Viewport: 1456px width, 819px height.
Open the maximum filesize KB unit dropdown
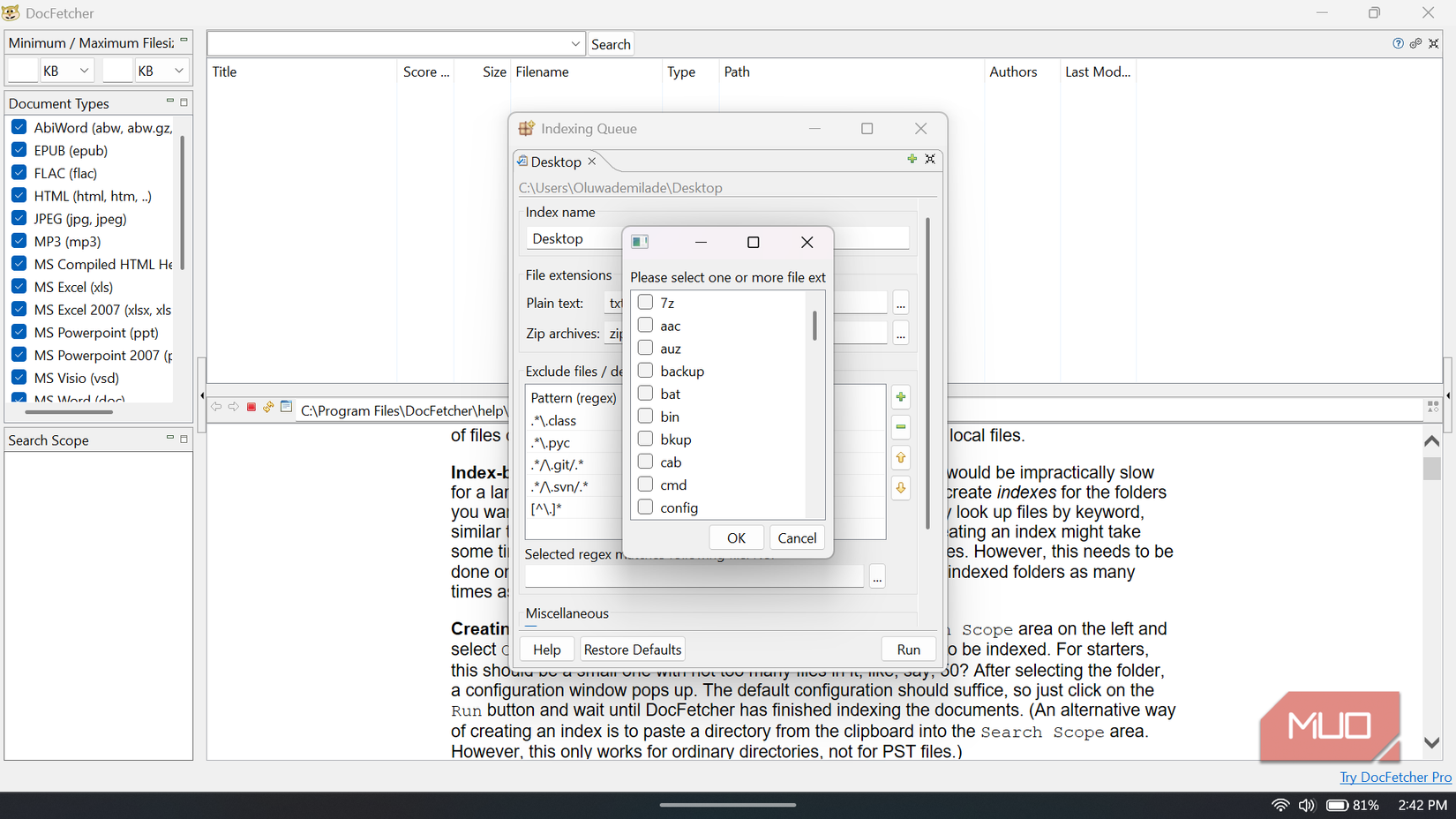(161, 71)
